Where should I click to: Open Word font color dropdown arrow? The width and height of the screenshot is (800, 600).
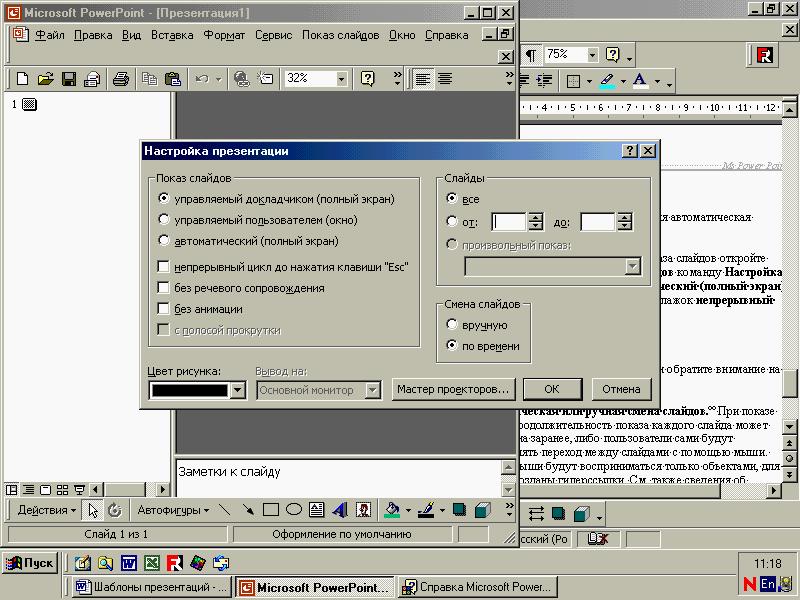pos(657,81)
